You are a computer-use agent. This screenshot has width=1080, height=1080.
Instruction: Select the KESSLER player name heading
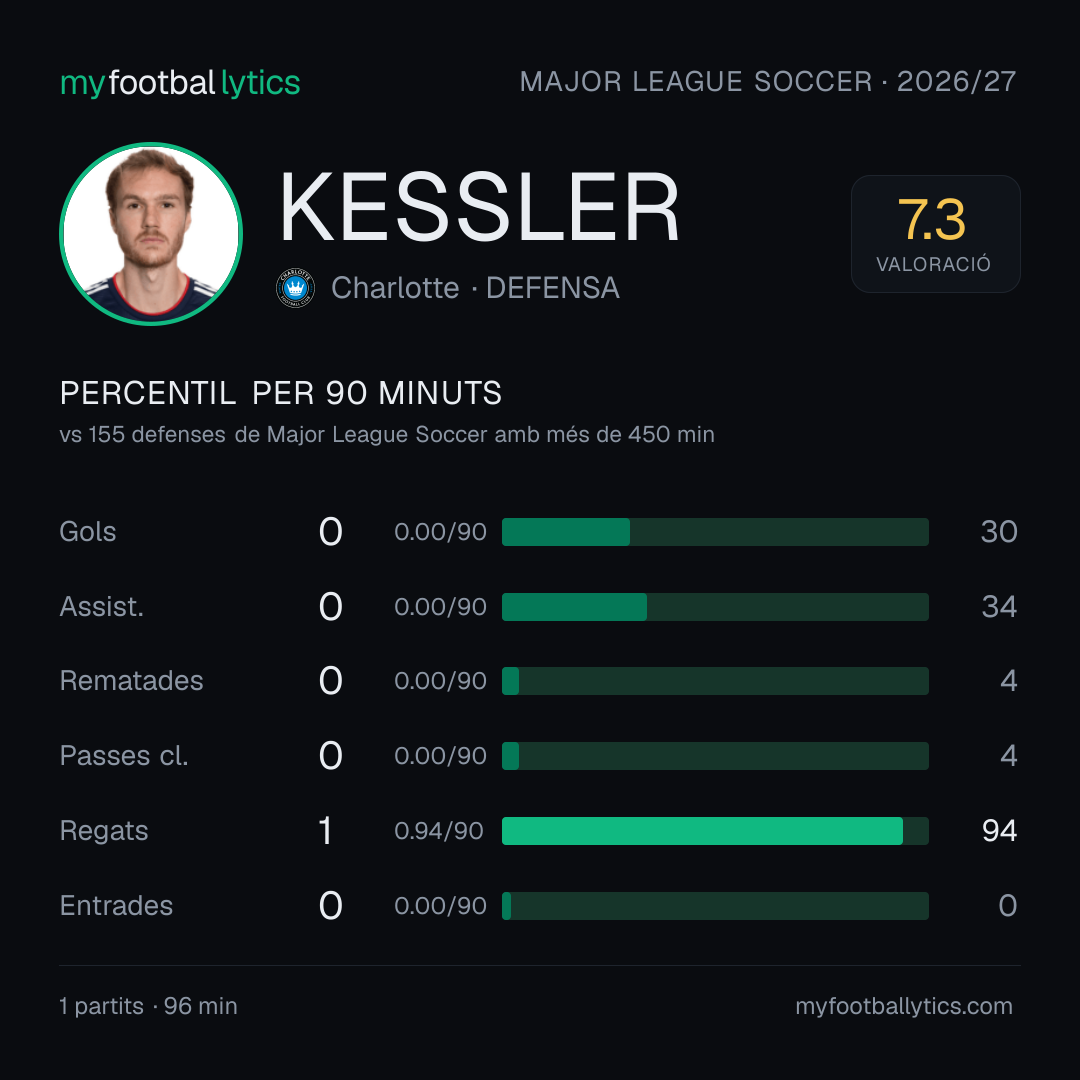(479, 207)
